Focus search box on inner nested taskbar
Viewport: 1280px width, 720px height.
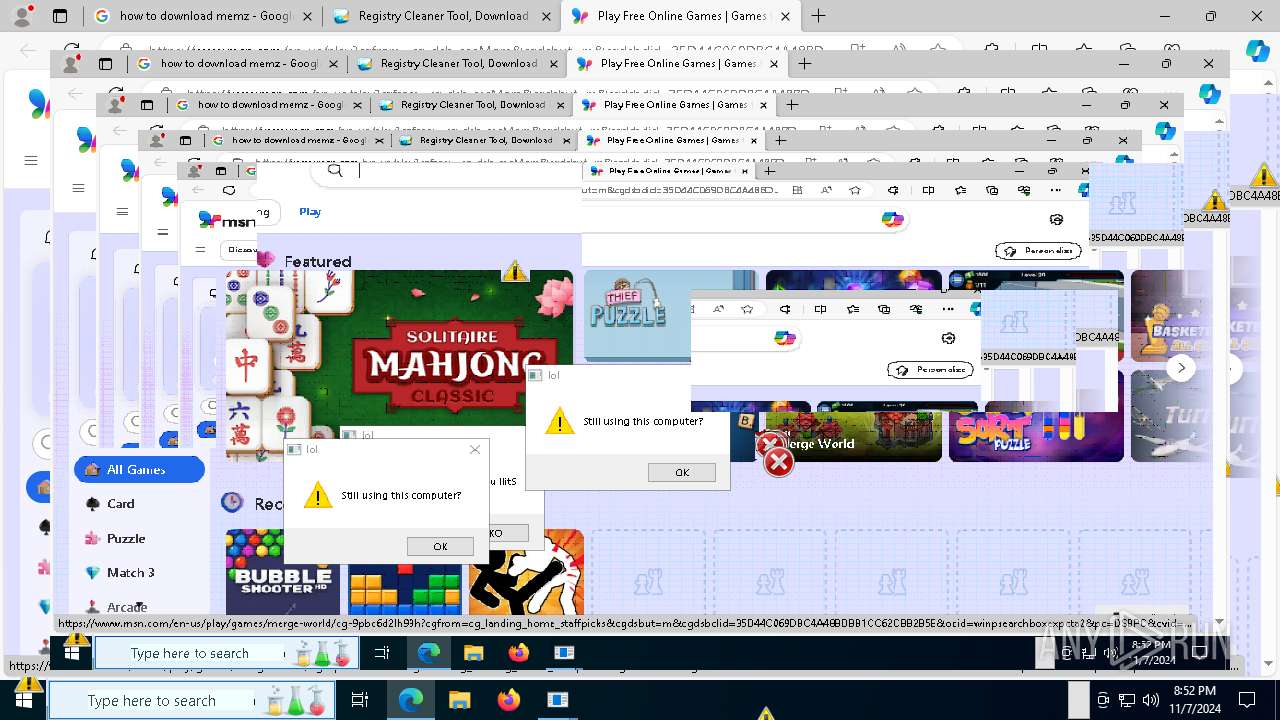(x=226, y=653)
